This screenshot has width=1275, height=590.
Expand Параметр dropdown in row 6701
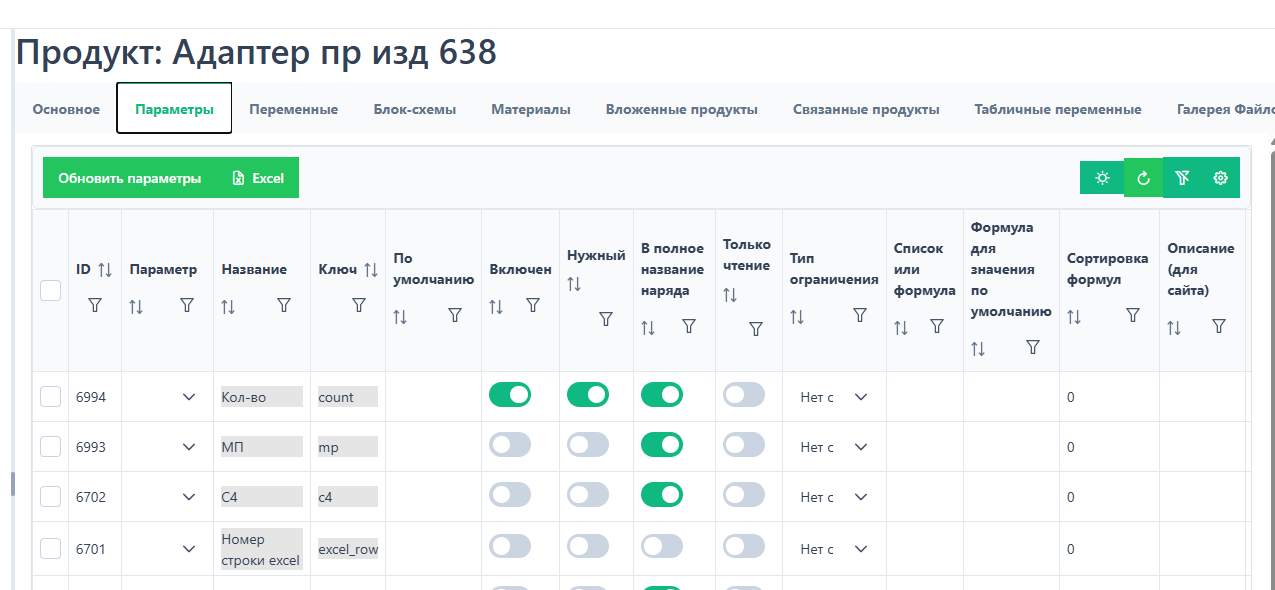coord(189,548)
